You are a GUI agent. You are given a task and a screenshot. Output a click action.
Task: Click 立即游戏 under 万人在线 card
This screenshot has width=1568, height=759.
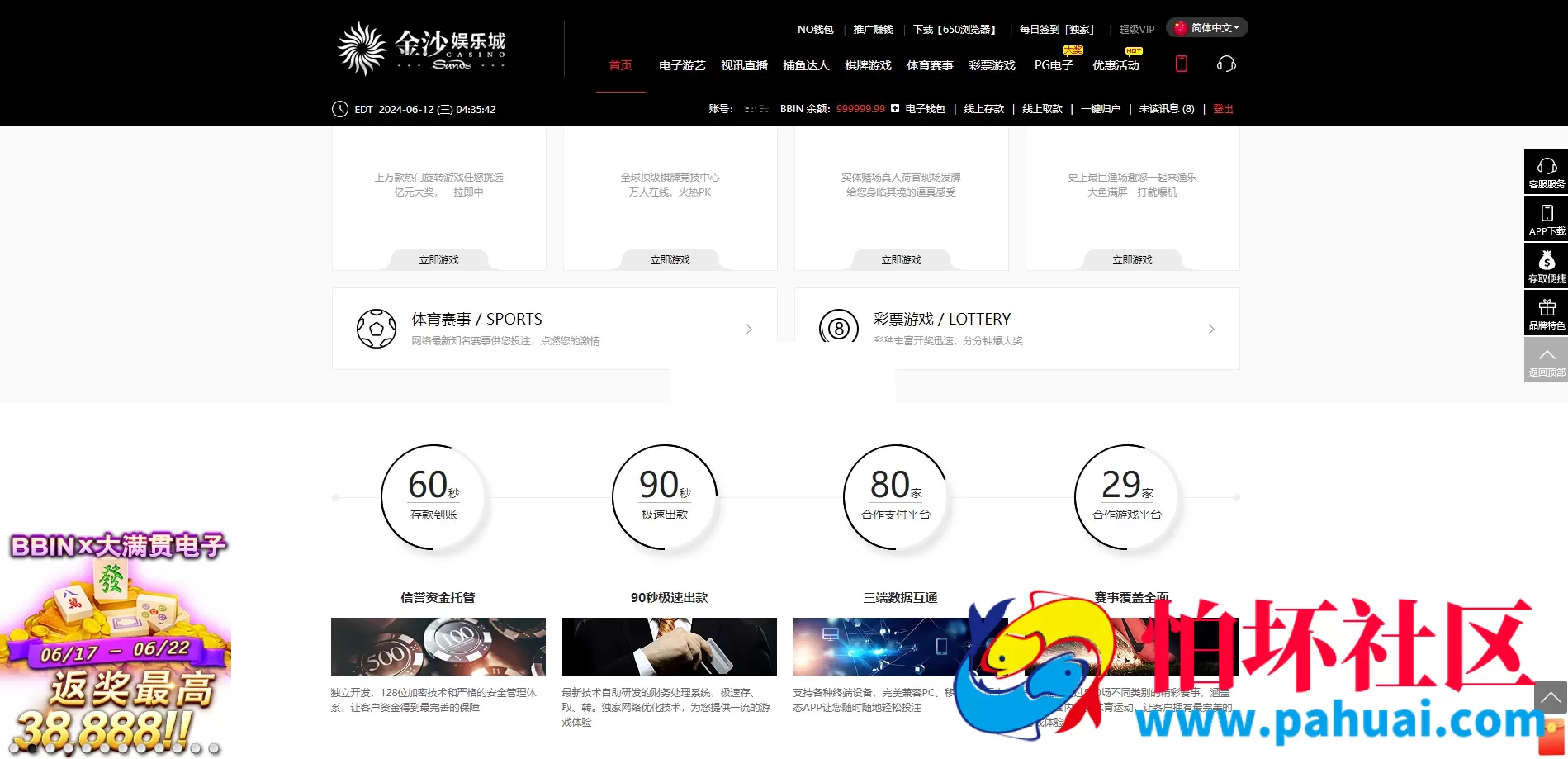tap(670, 259)
